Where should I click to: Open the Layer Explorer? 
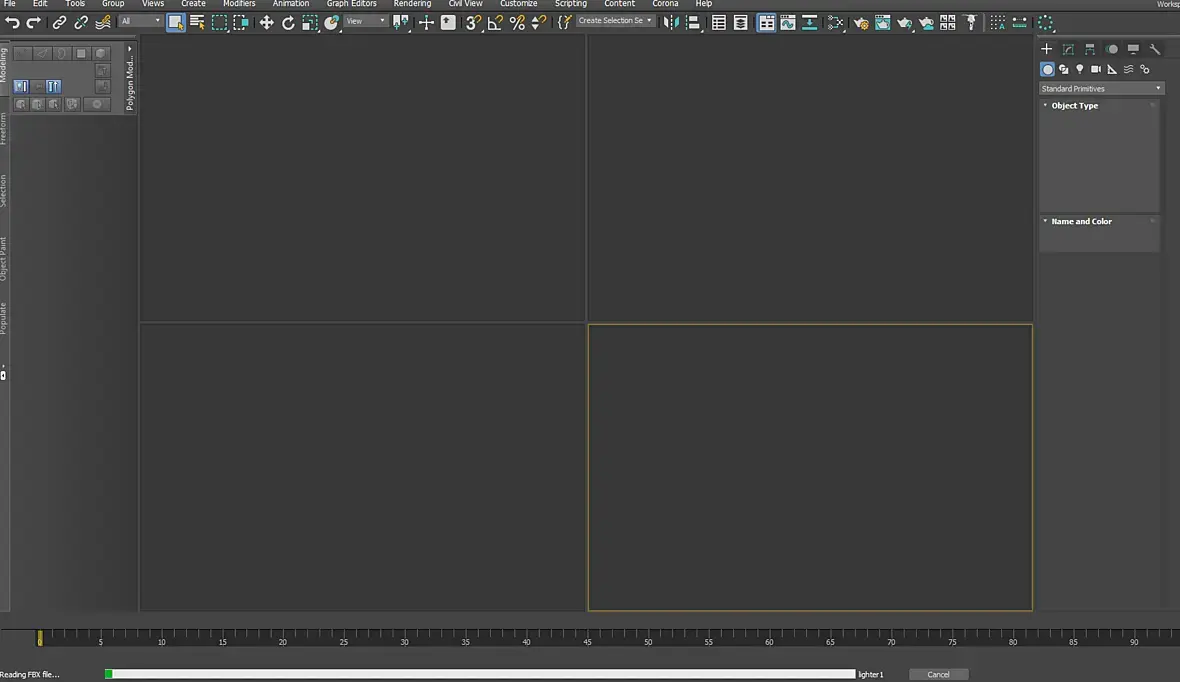click(x=741, y=23)
